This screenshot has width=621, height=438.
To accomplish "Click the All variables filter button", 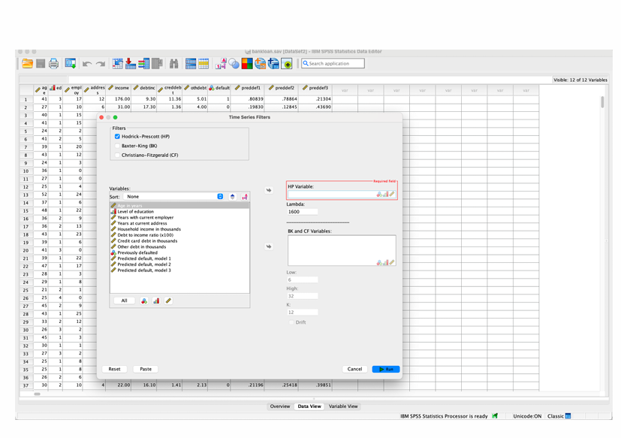I will (124, 301).
